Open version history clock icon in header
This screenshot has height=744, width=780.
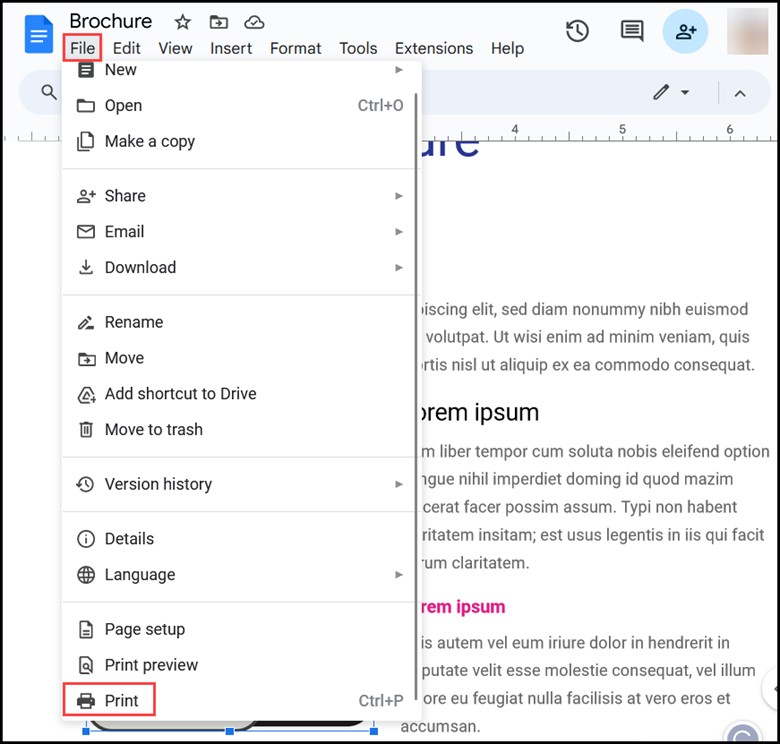pyautogui.click(x=577, y=31)
